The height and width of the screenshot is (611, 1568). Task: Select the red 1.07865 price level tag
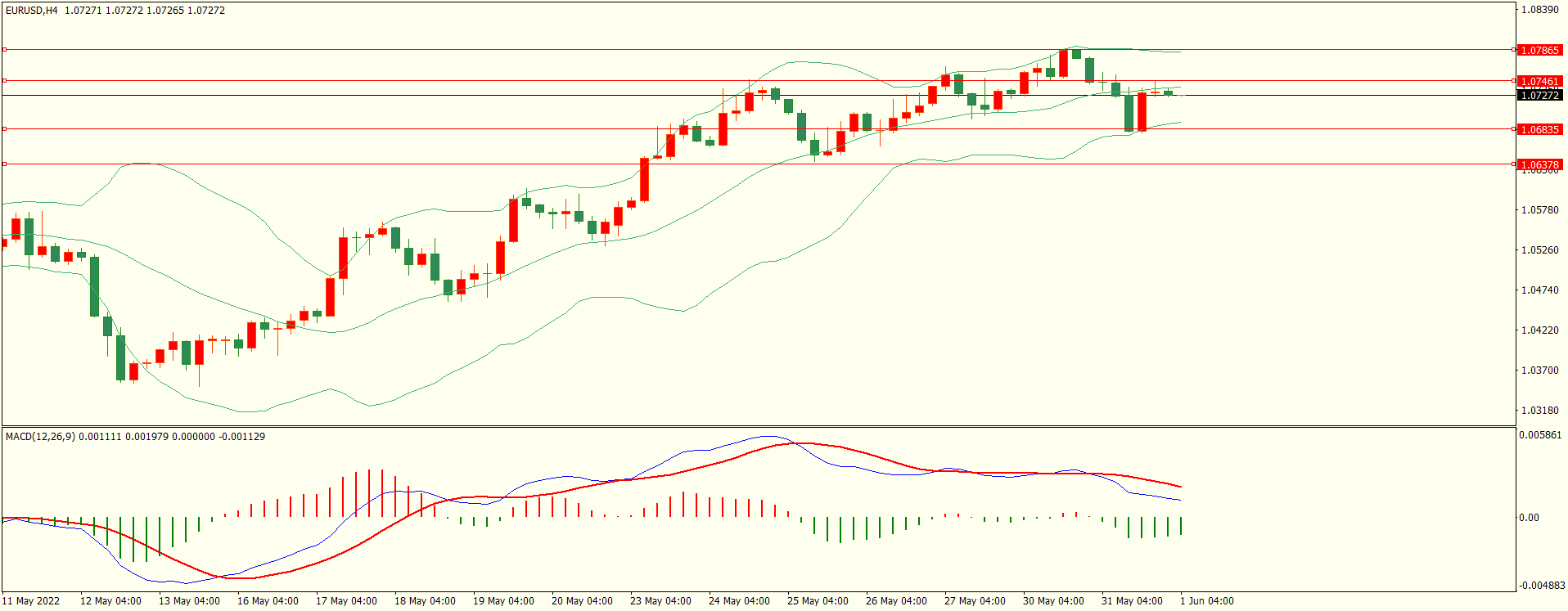[x=1539, y=51]
